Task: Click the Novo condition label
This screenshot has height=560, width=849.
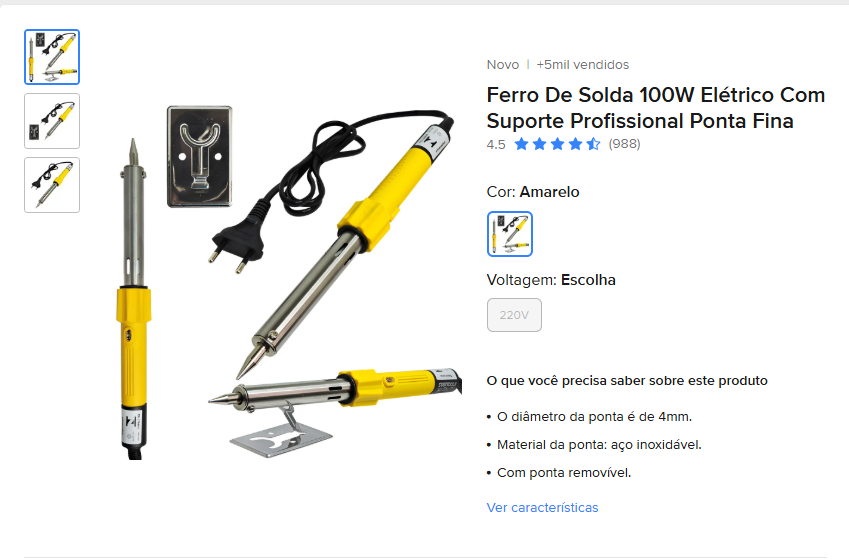Action: [x=502, y=64]
